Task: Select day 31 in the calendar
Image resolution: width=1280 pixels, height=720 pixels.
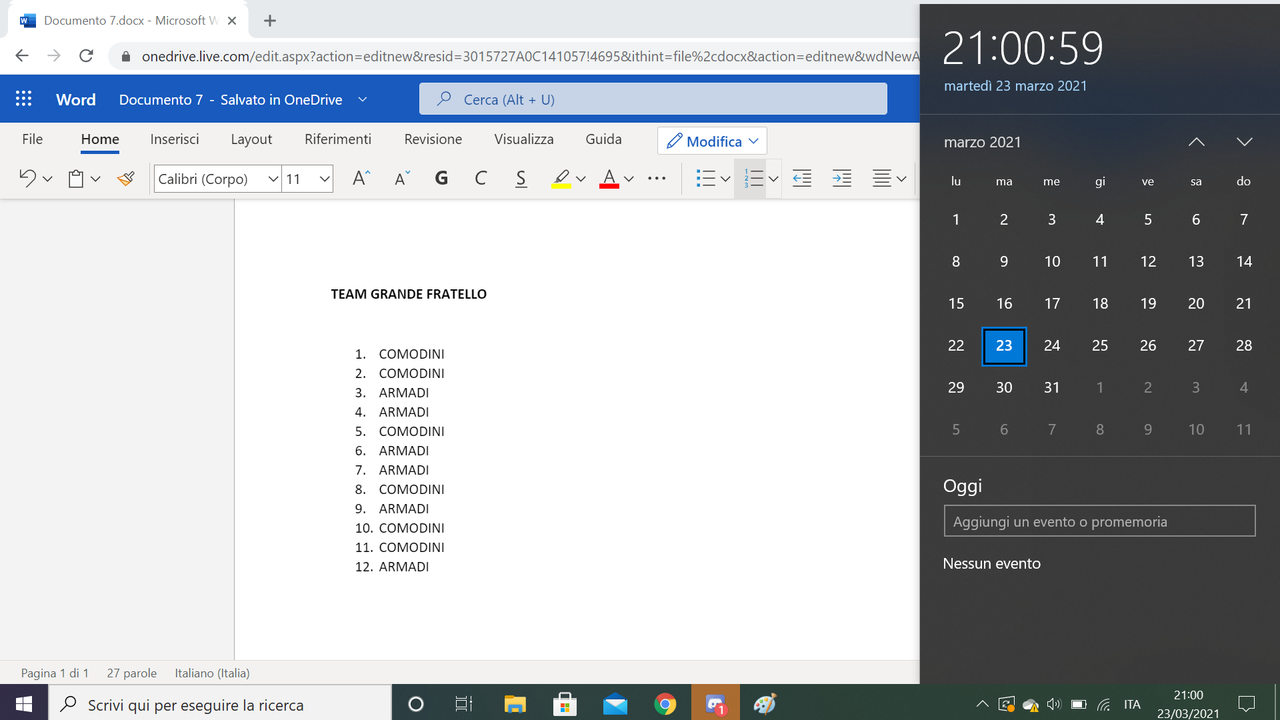Action: [x=1052, y=388]
